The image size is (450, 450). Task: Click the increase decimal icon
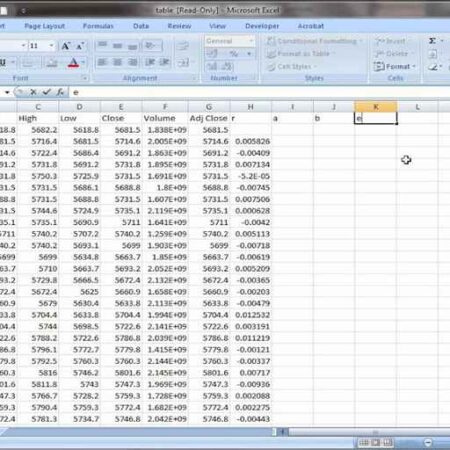(212, 66)
